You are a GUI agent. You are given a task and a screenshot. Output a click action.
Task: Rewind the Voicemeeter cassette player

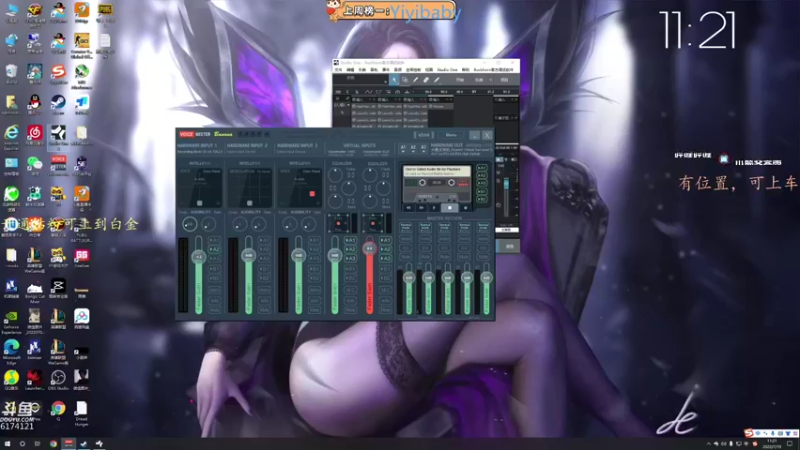click(x=409, y=208)
